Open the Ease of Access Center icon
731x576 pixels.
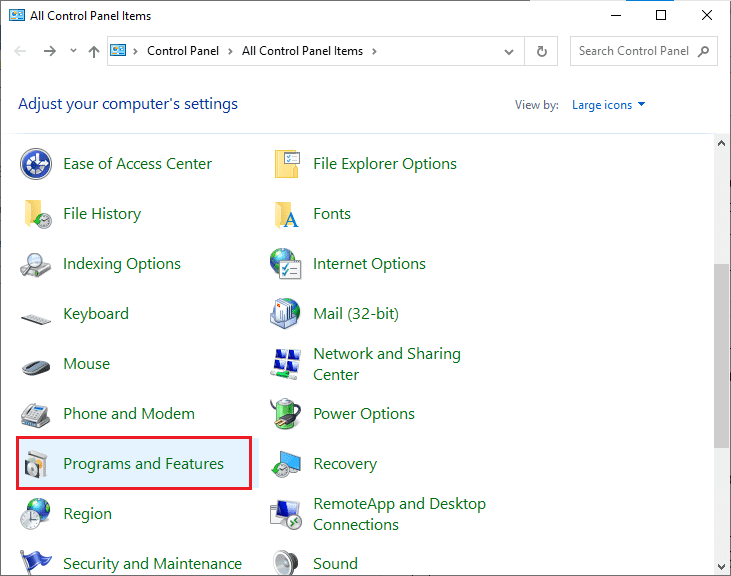coord(36,164)
